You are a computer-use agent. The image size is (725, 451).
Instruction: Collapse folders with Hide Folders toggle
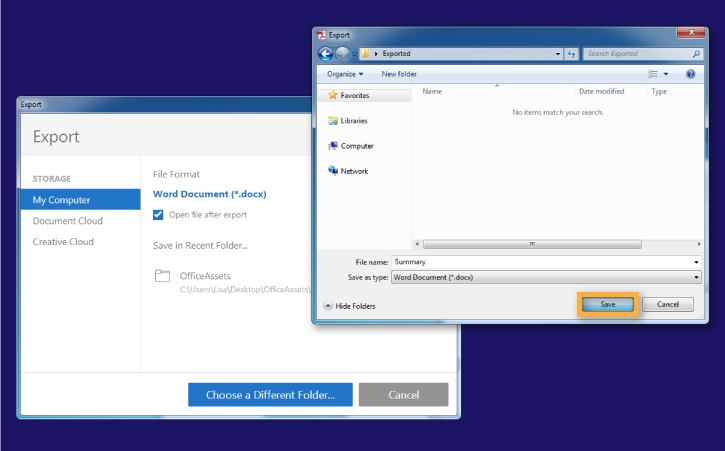click(x=350, y=306)
